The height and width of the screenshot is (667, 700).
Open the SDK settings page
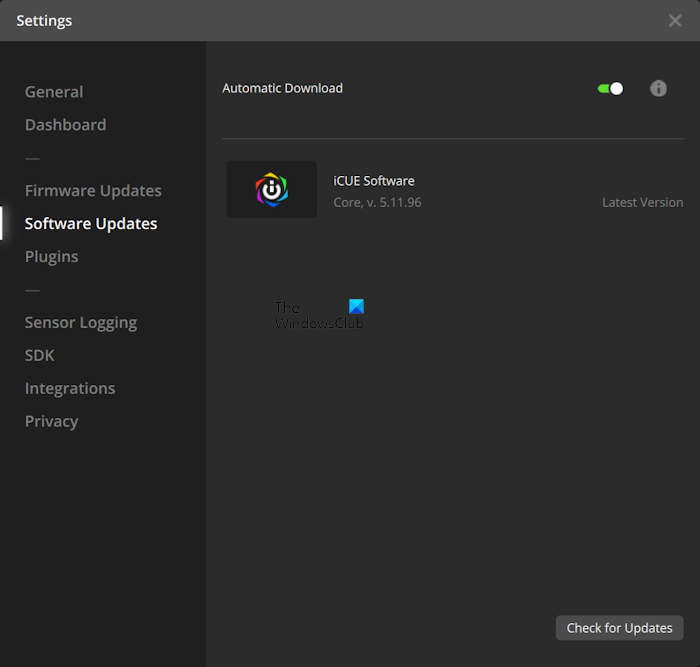pyautogui.click(x=40, y=356)
